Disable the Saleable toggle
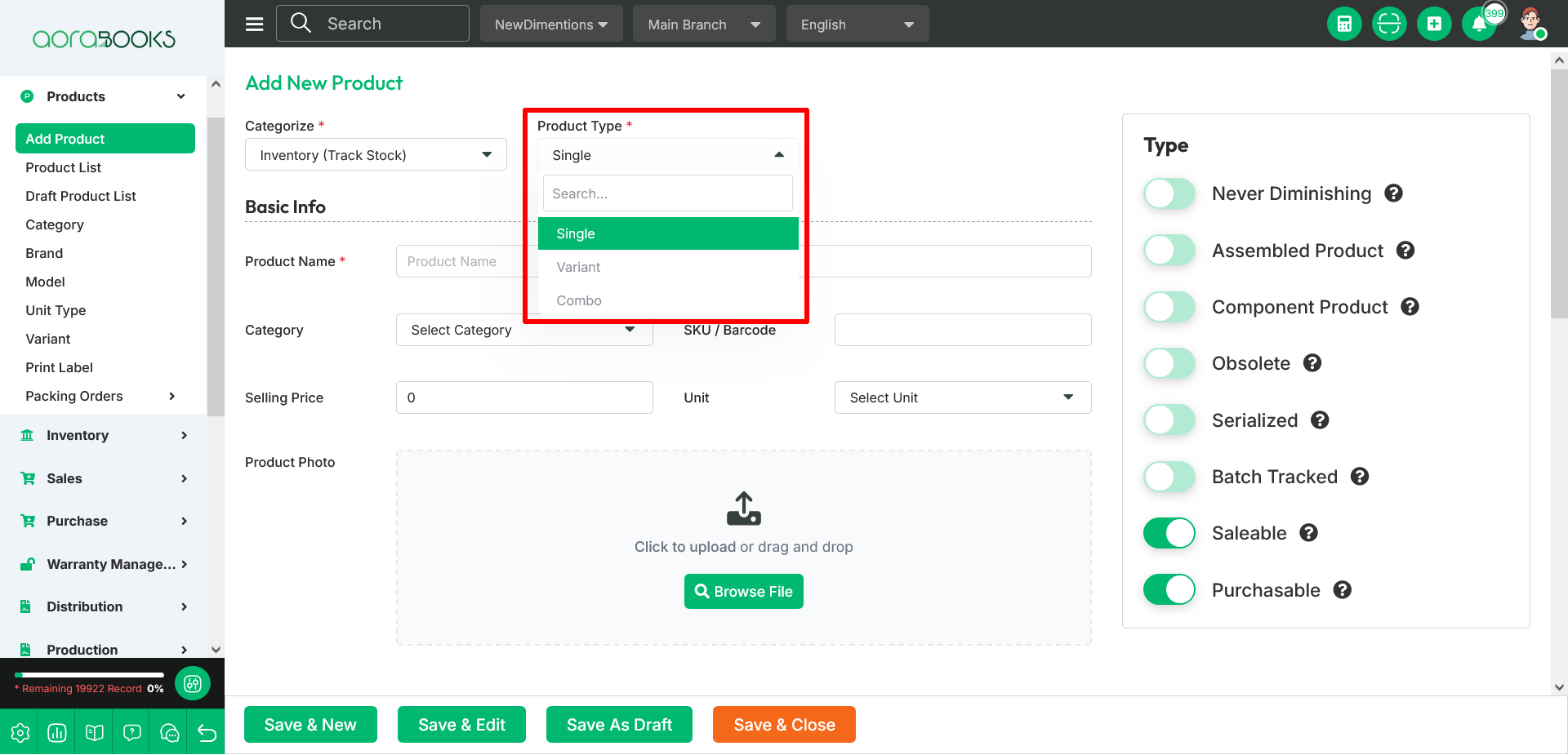Image resolution: width=1568 pixels, height=755 pixels. [1169, 533]
